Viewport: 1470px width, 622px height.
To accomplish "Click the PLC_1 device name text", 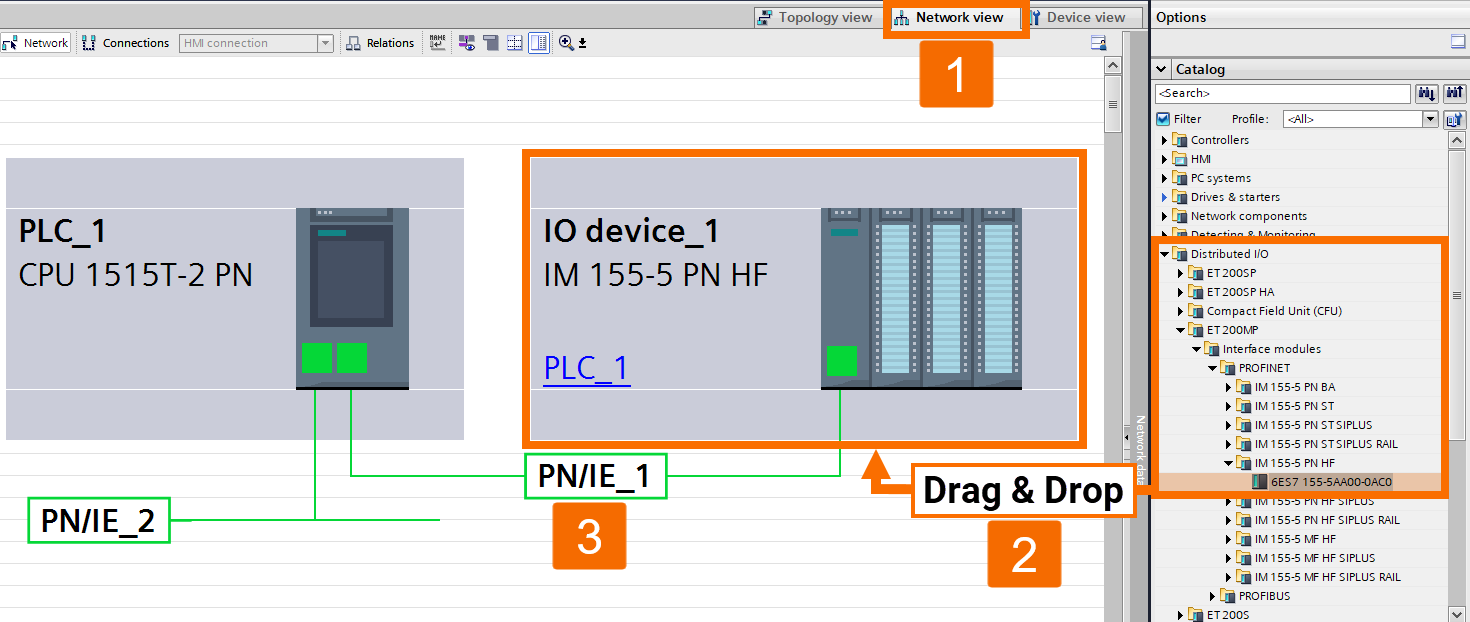I will point(63,232).
